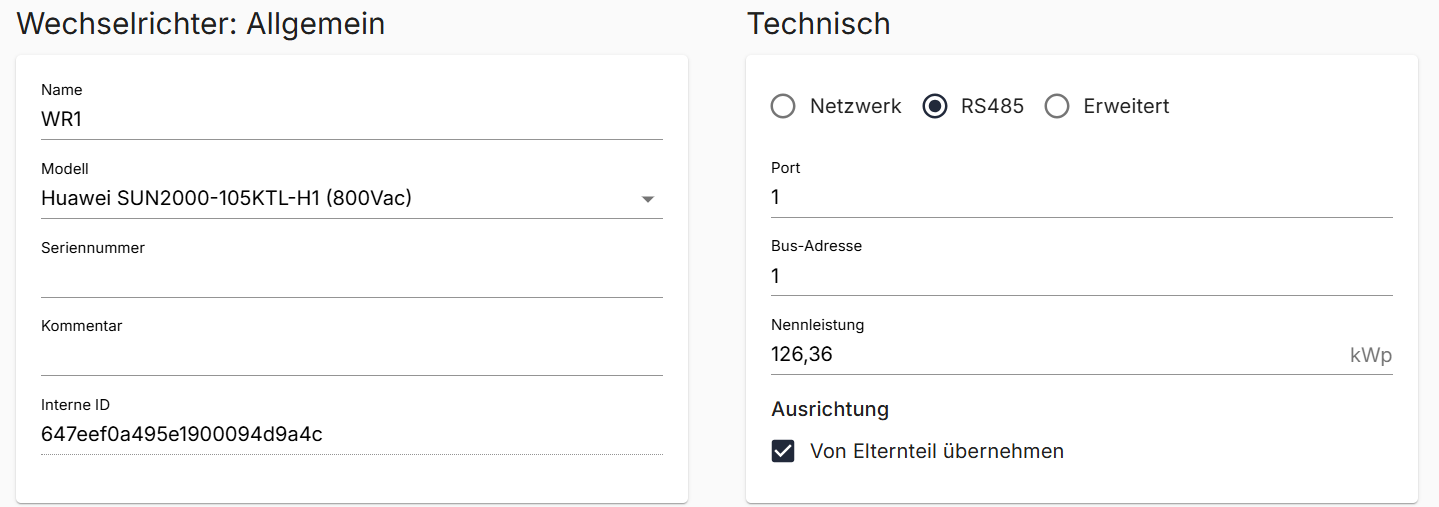Click the Modell field label
The height and width of the screenshot is (507, 1439).
[x=65, y=169]
